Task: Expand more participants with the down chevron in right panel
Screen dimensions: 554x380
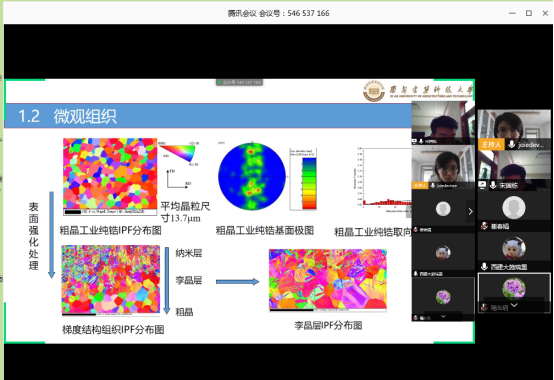Action: (x=514, y=305)
